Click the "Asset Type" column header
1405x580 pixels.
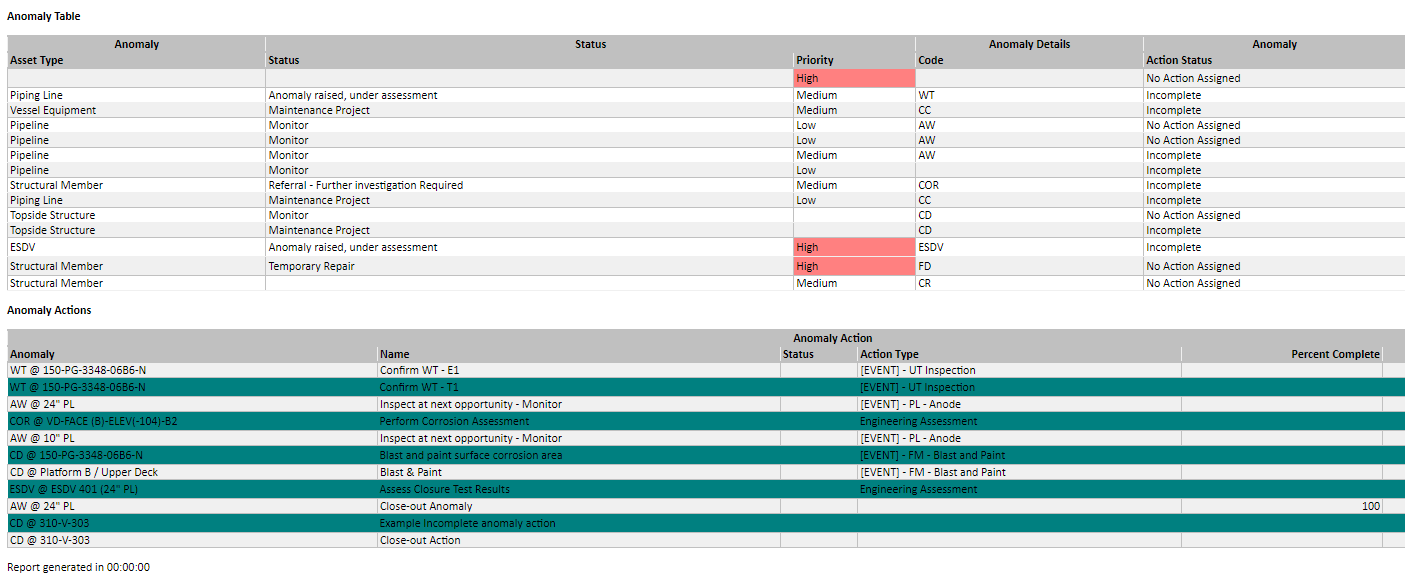coord(37,60)
